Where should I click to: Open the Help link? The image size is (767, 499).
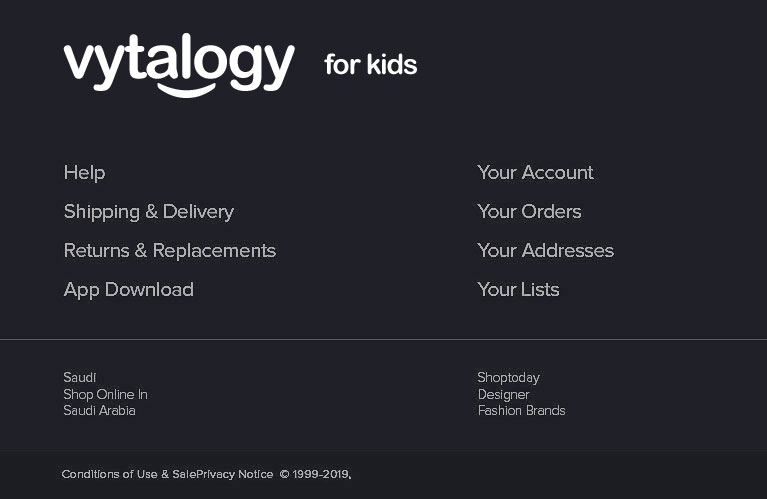(84, 173)
